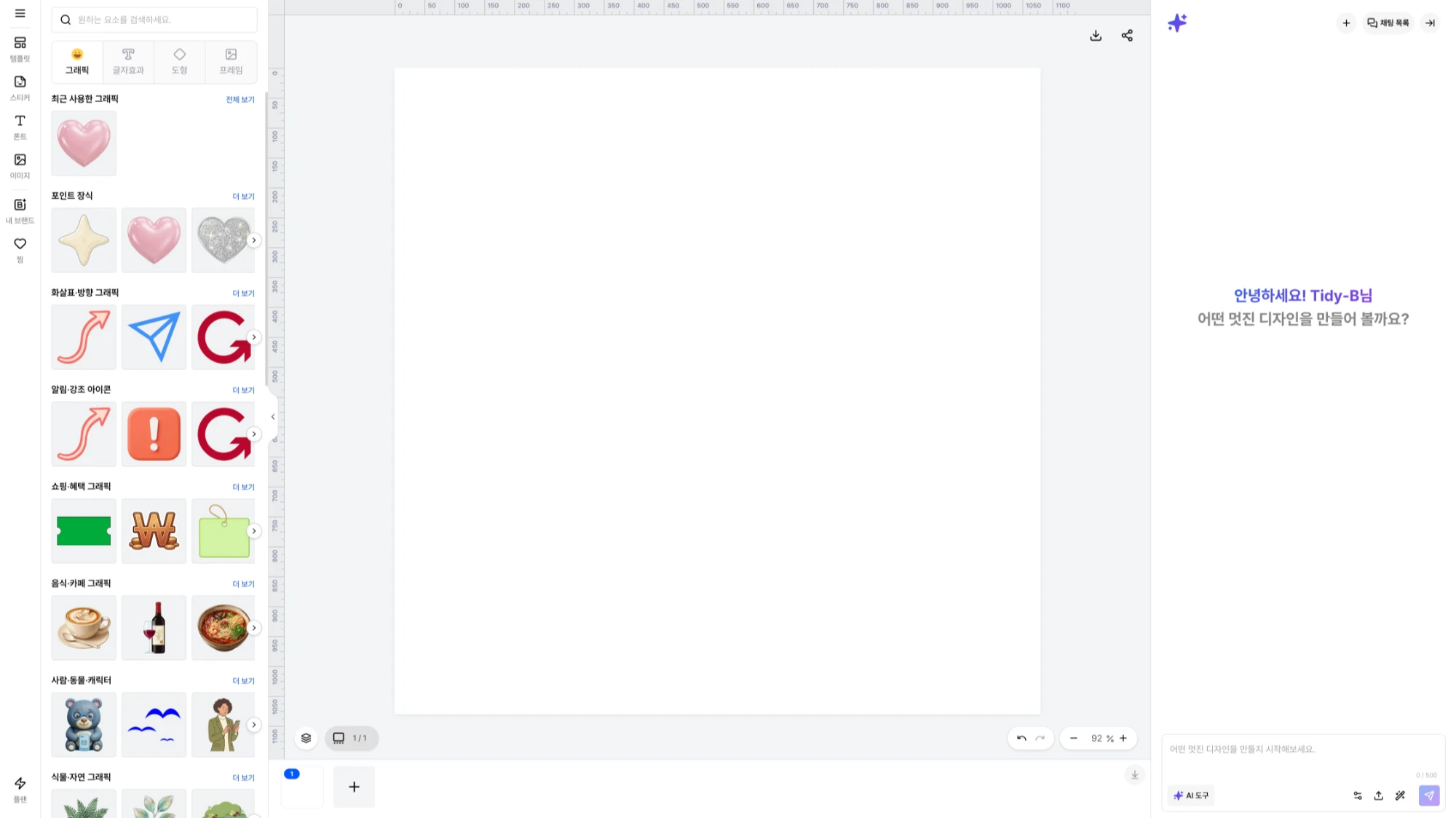Viewport: 1456px width, 818px height.
Task: Collapse the page strip downward
Action: coord(1134,775)
